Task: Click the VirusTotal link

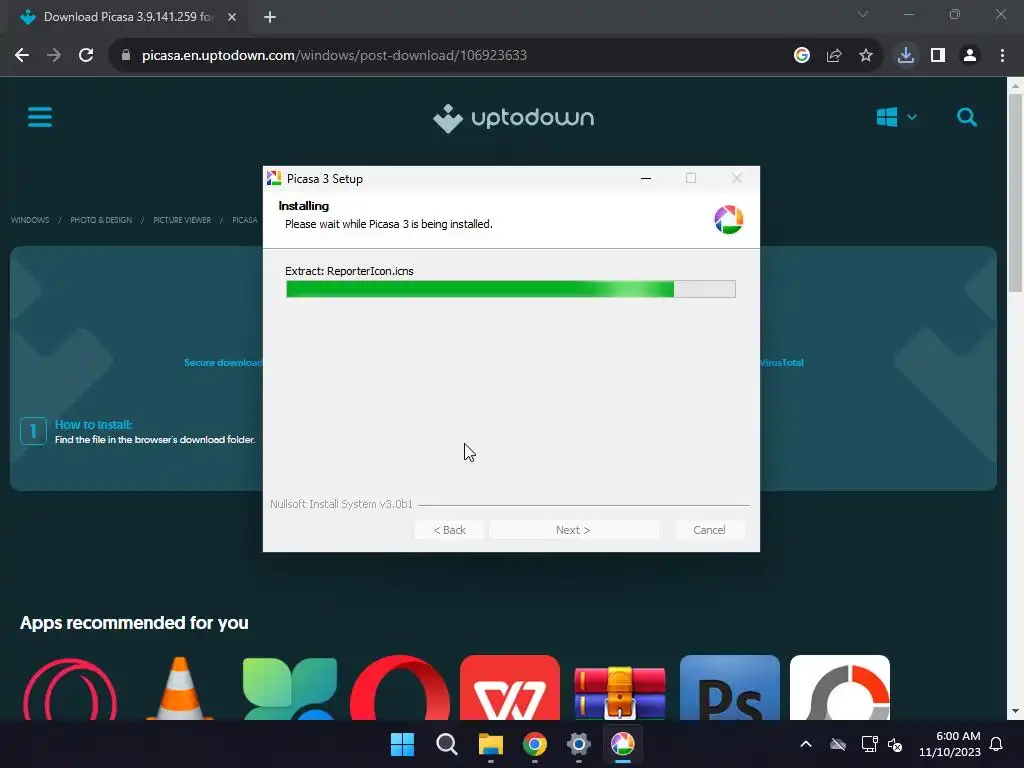Action: (x=782, y=362)
